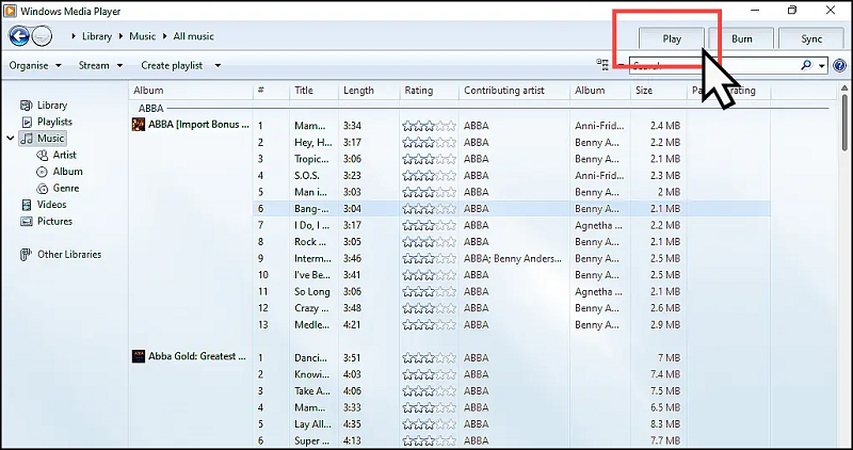This screenshot has height=450, width=853.
Task: Select Artist under Music
Action: click(x=64, y=155)
